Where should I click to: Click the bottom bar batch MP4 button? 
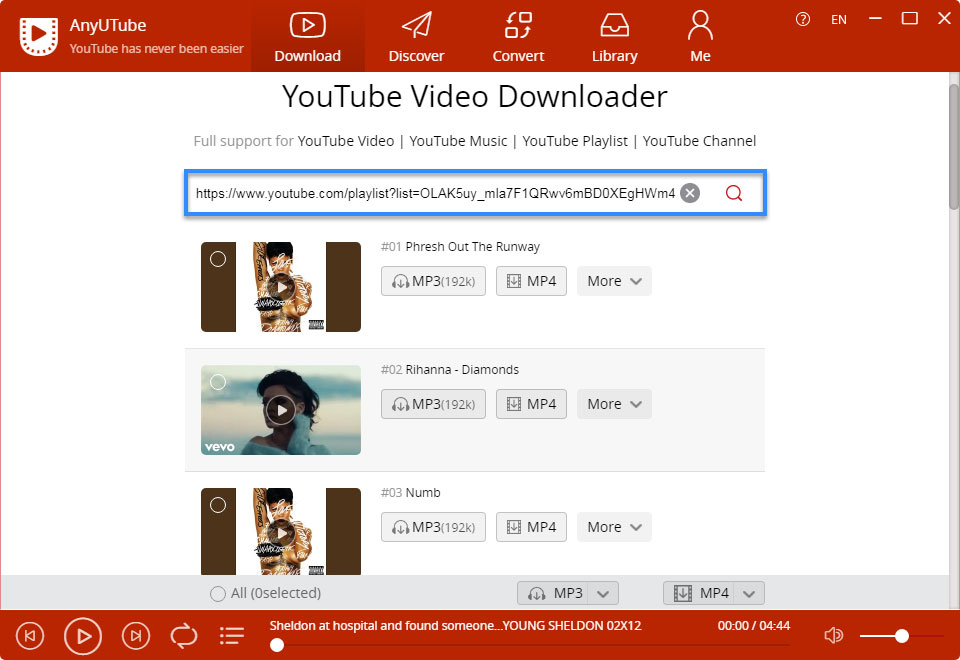pyautogui.click(x=699, y=593)
